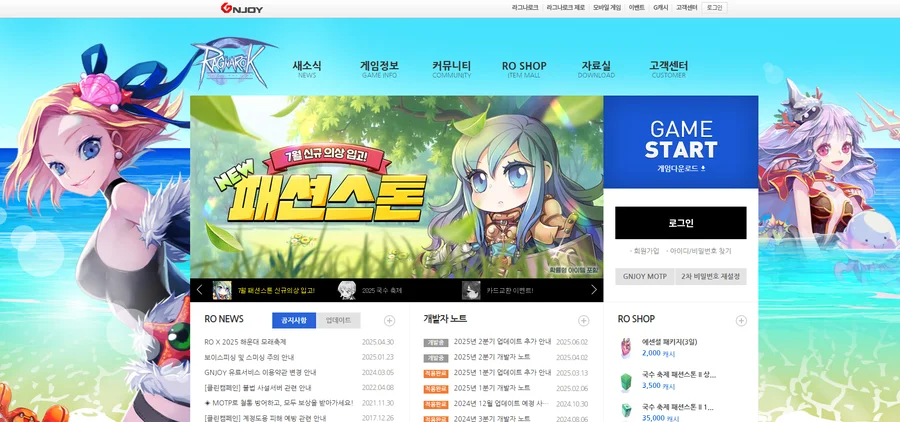Click the 2차 비밀번호 재설정 button
Screen dimensions: 900x422
[x=711, y=276]
